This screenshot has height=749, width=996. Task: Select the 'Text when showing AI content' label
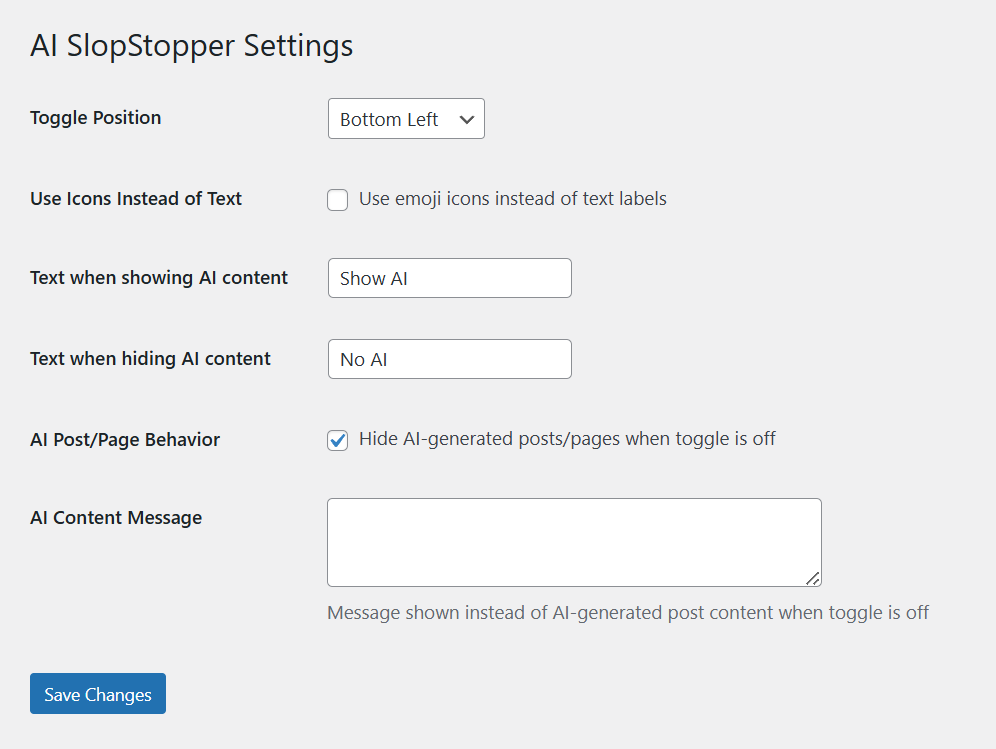point(159,278)
